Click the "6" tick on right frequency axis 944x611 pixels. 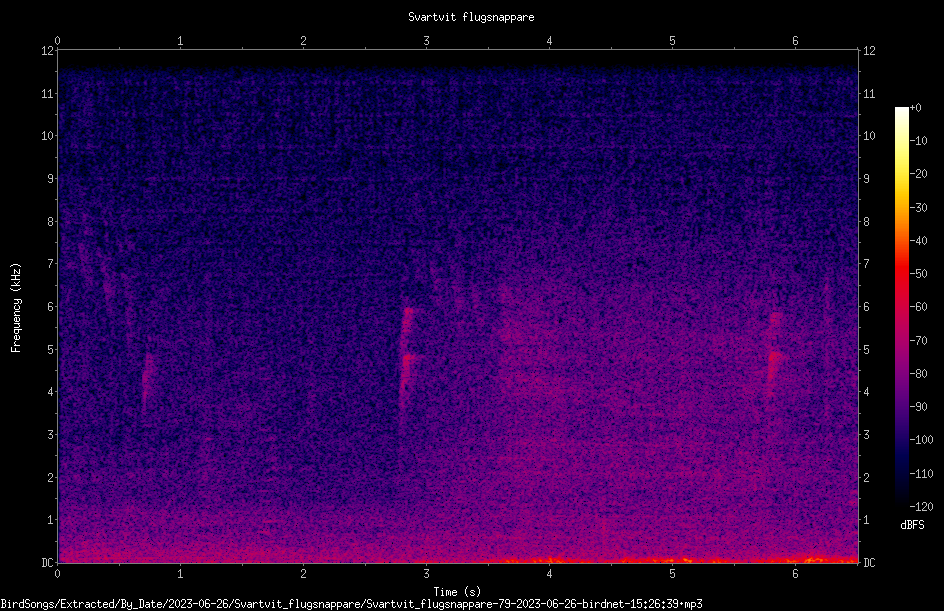tap(866, 307)
